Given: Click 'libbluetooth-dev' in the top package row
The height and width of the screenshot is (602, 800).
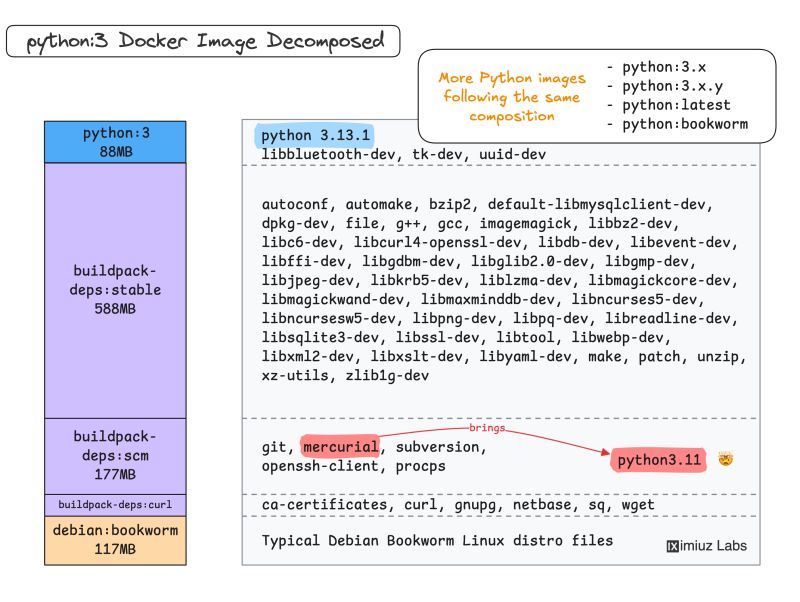Looking at the screenshot, I should (328, 154).
